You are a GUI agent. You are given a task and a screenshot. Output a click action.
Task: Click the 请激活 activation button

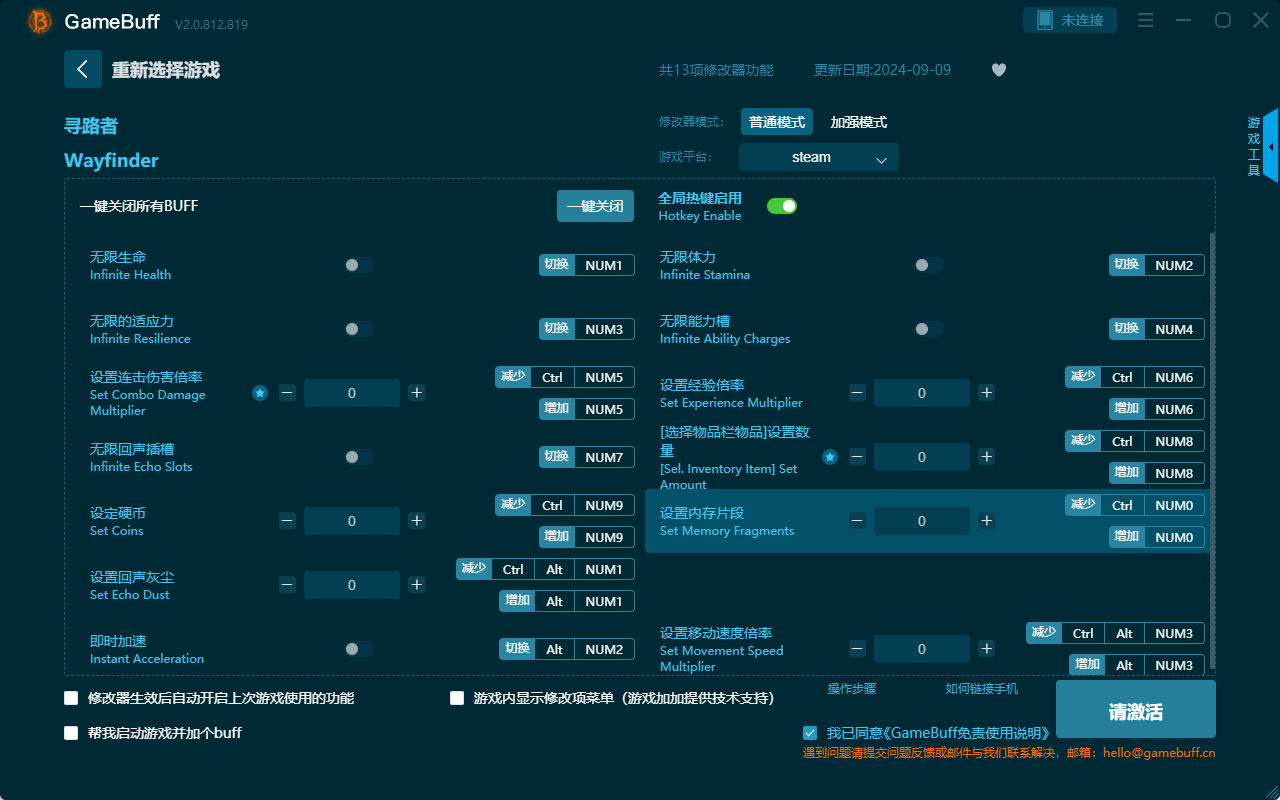tap(1135, 709)
